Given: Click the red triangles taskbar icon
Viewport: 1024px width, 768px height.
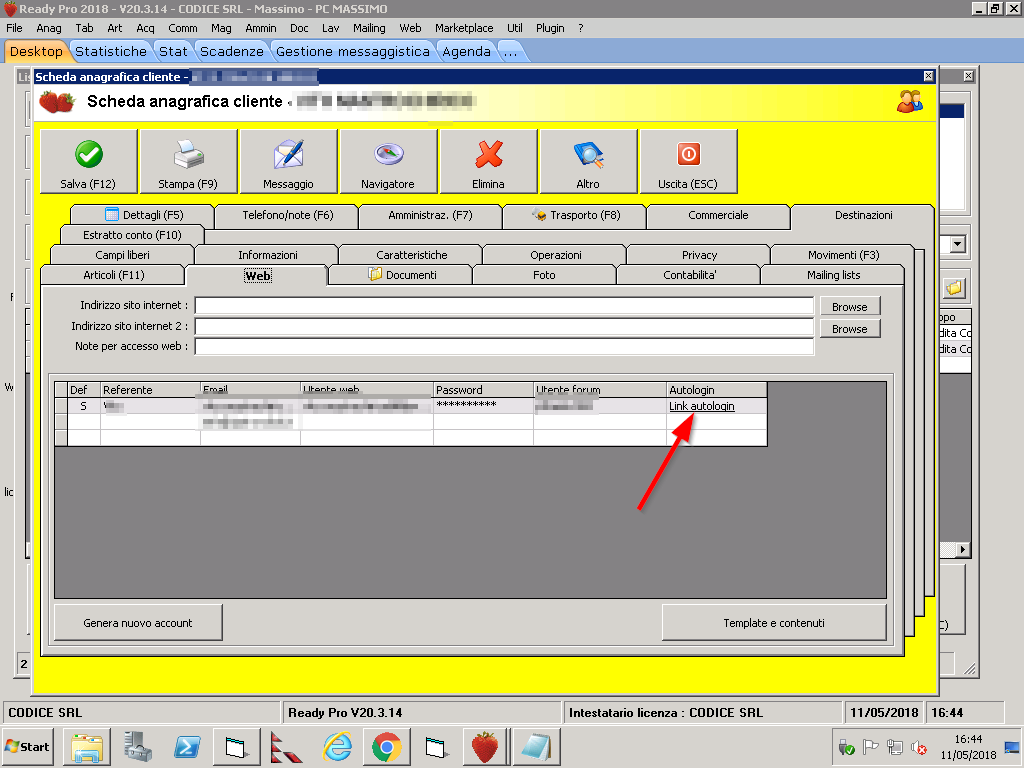Looking at the screenshot, I should [286, 747].
